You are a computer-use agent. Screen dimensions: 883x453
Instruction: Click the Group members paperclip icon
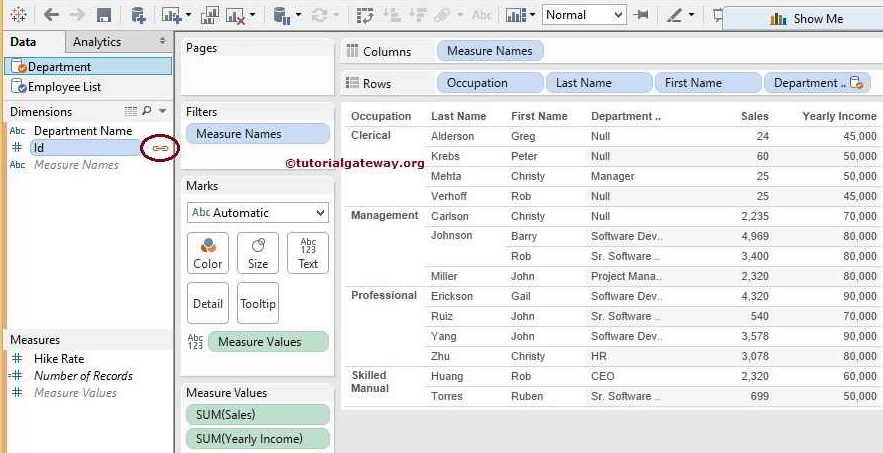pyautogui.click(x=444, y=15)
